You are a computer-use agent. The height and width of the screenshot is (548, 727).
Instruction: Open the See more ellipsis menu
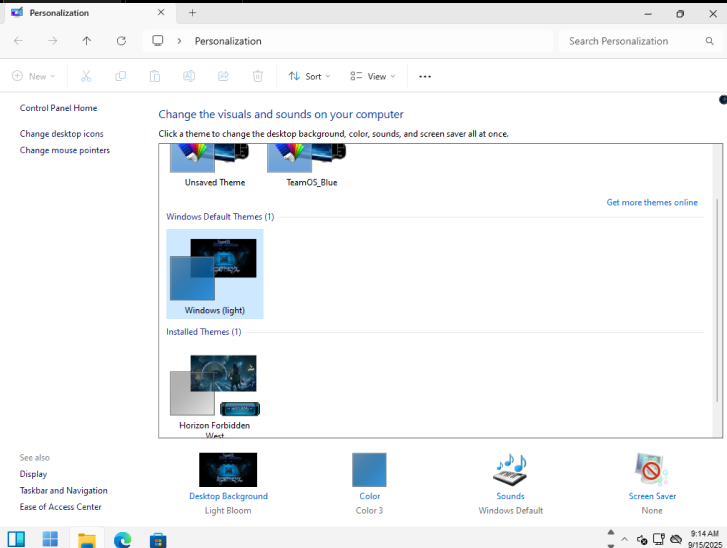(425, 76)
